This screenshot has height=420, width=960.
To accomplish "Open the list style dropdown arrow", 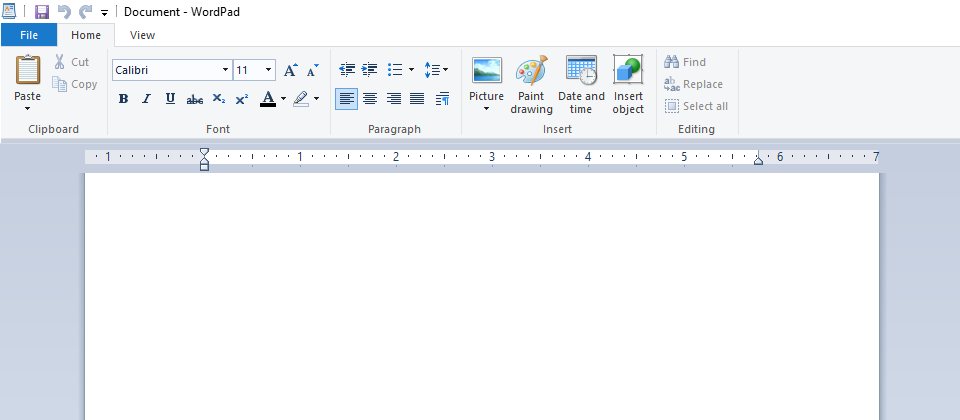I will click(411, 70).
